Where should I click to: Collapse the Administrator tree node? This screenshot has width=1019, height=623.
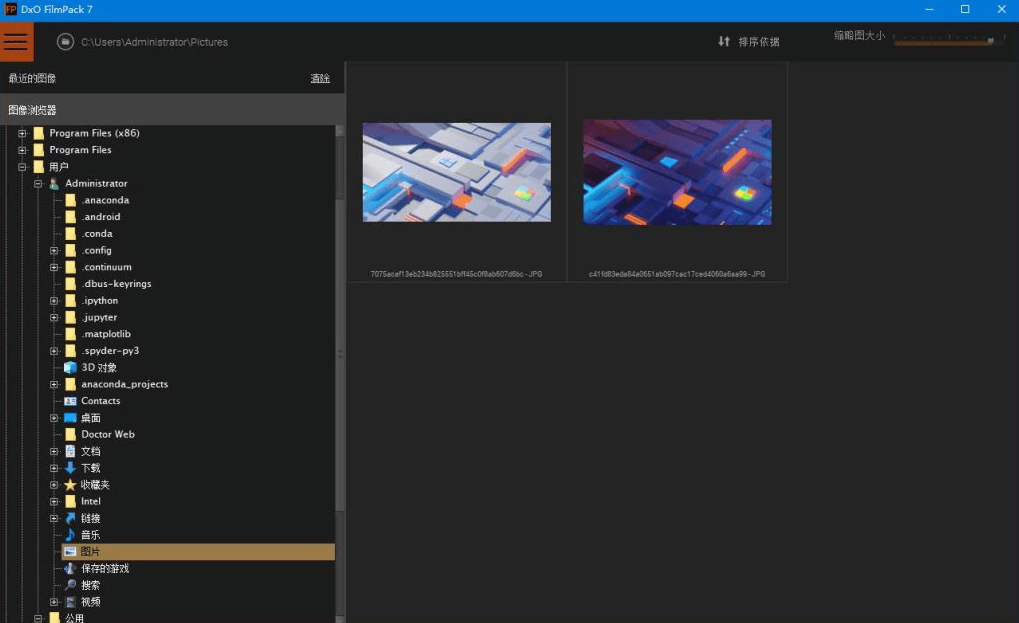38,184
